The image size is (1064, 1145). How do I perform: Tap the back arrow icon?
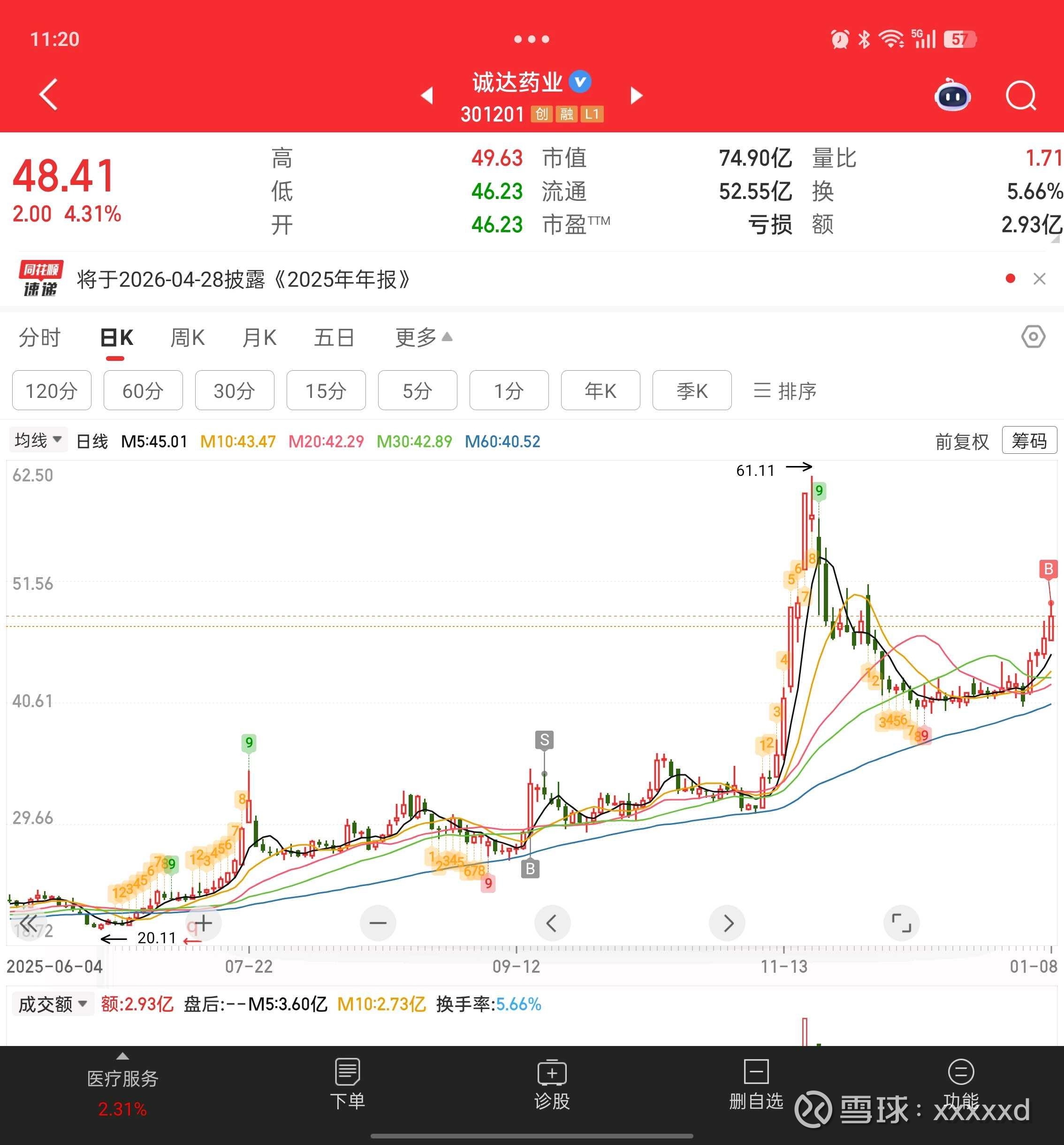(49, 94)
